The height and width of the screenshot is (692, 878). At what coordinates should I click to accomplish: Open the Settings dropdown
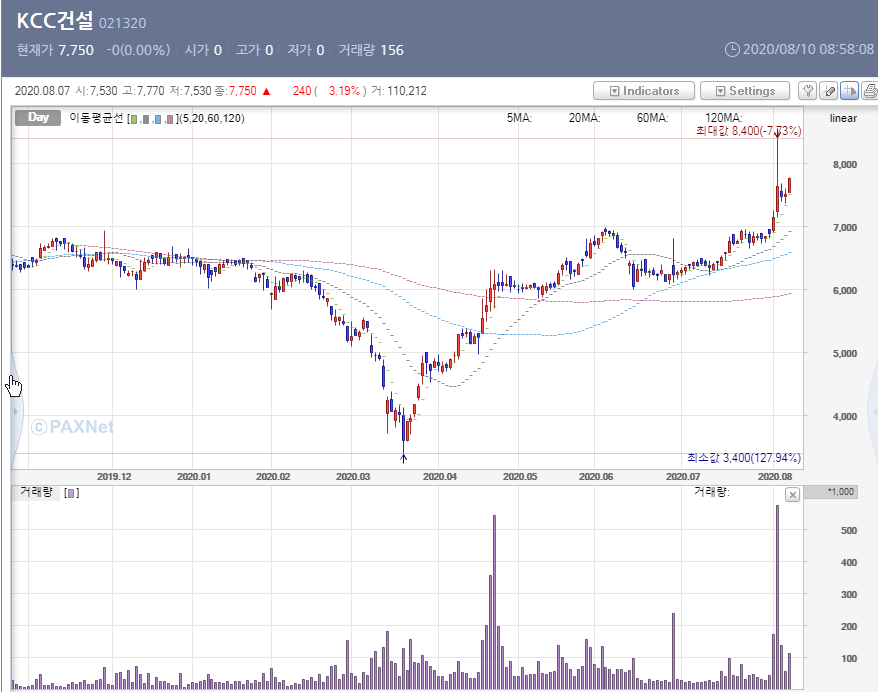pos(745,91)
